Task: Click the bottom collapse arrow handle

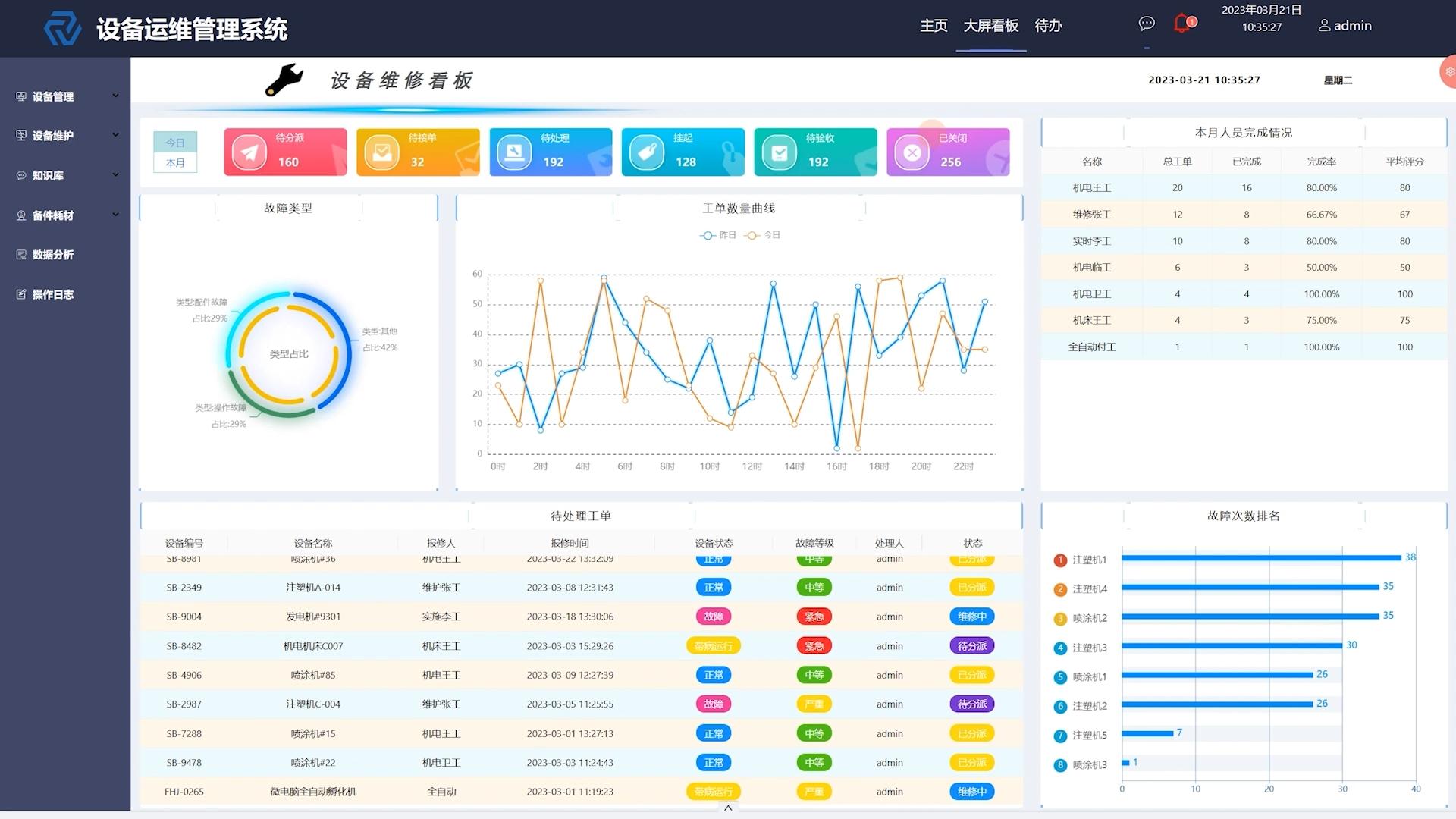Action: click(728, 808)
